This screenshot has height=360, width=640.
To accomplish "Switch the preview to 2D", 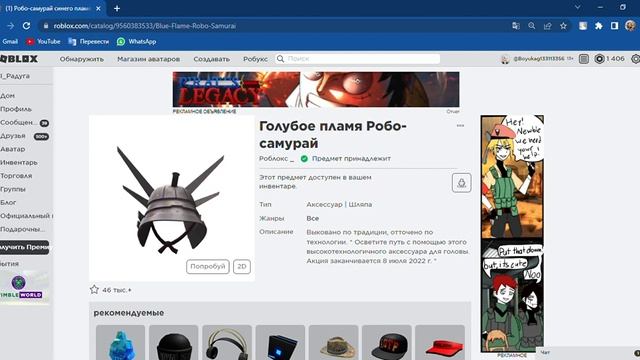I will tap(242, 267).
